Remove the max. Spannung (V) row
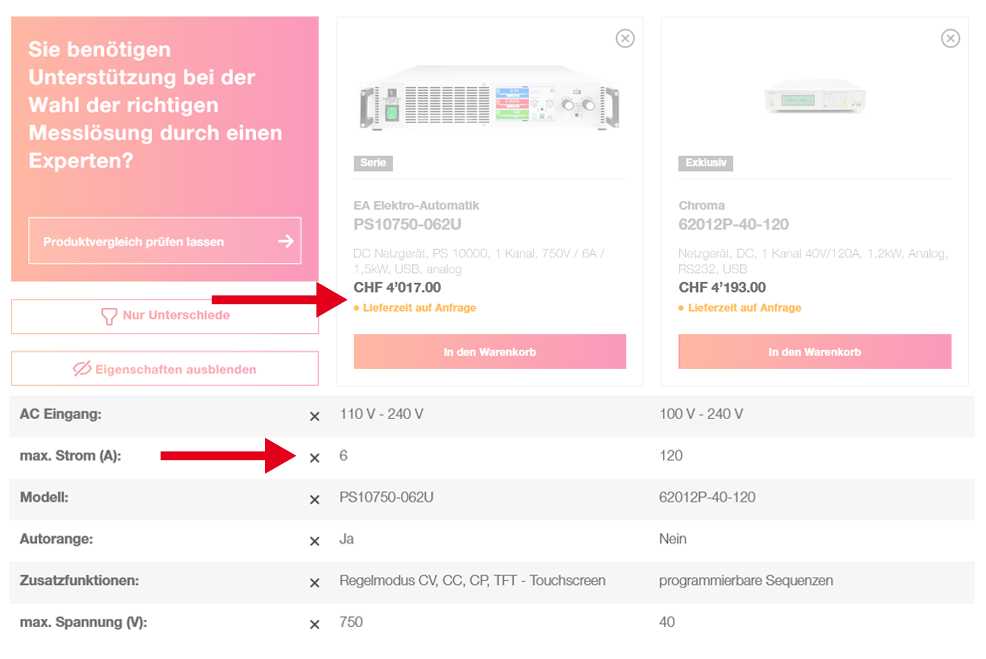This screenshot has height=659, width=986. click(314, 624)
